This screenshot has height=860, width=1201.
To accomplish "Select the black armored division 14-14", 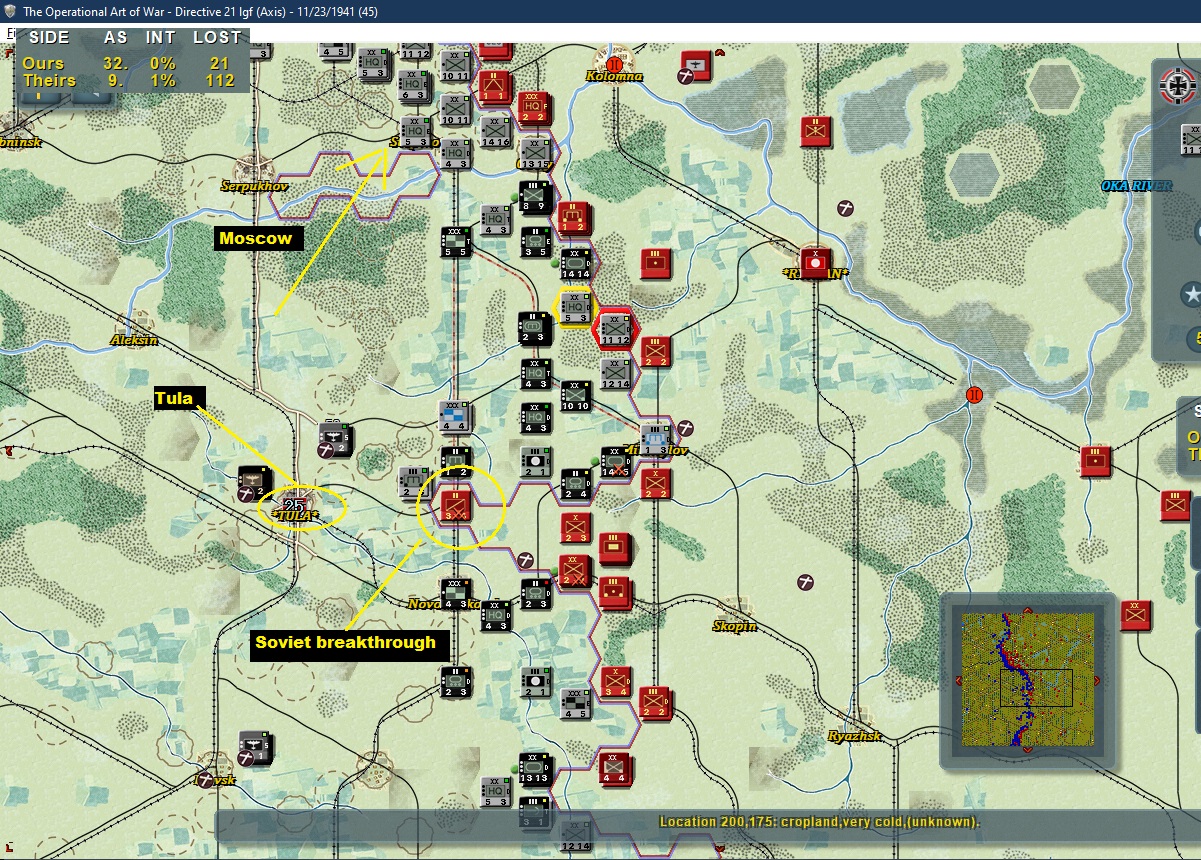I will (575, 263).
